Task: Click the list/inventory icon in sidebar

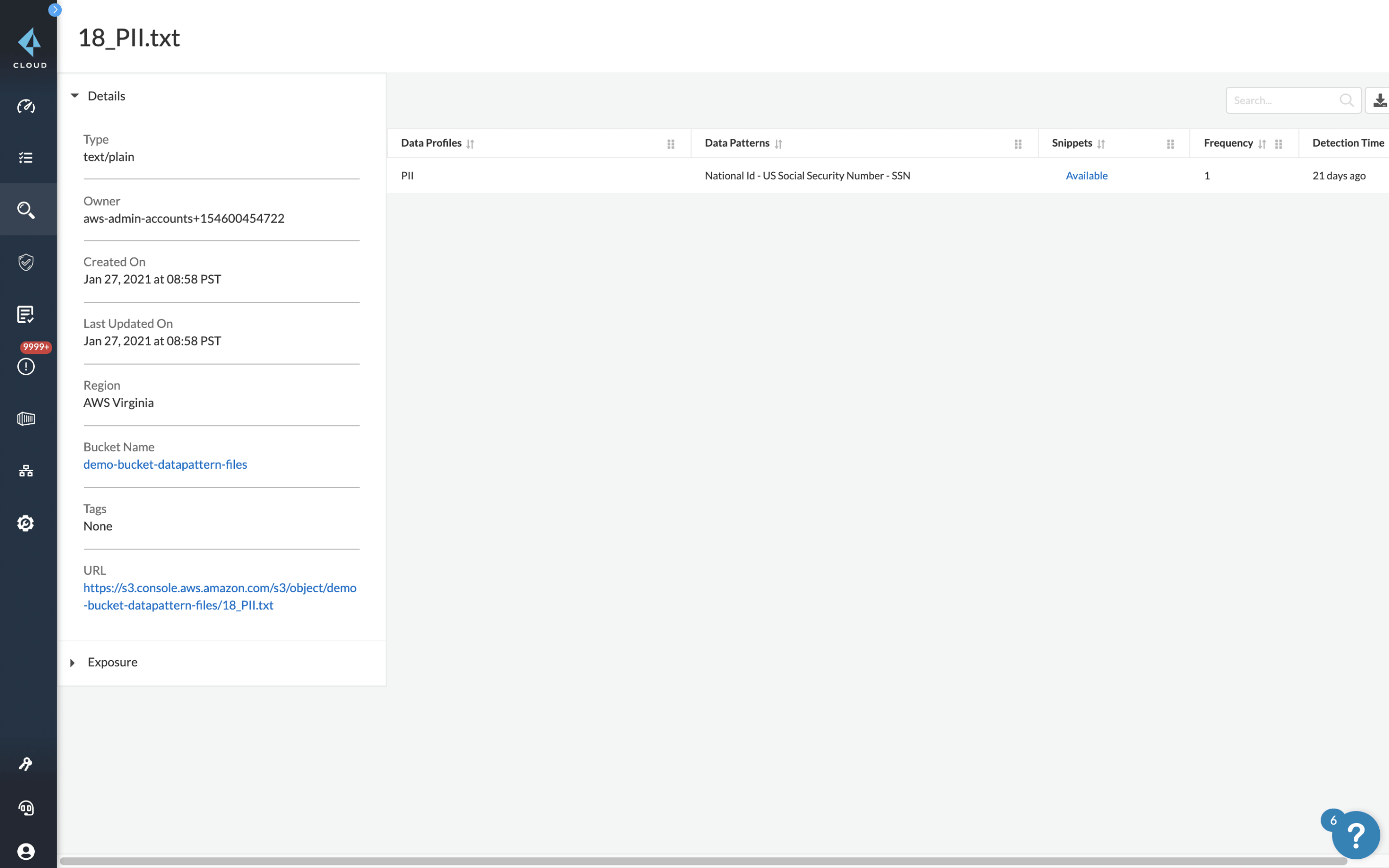Action: pos(27,158)
